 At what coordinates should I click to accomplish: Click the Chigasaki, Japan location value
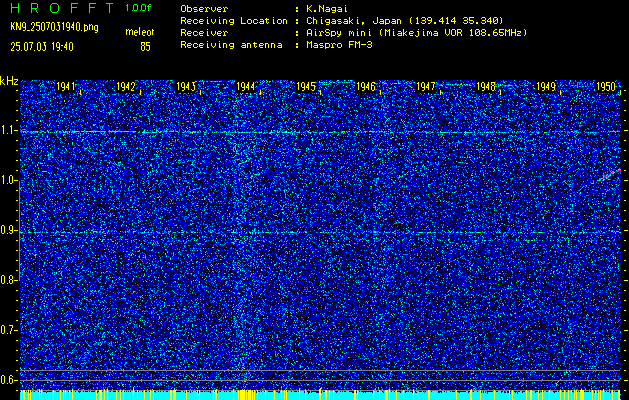(404, 21)
